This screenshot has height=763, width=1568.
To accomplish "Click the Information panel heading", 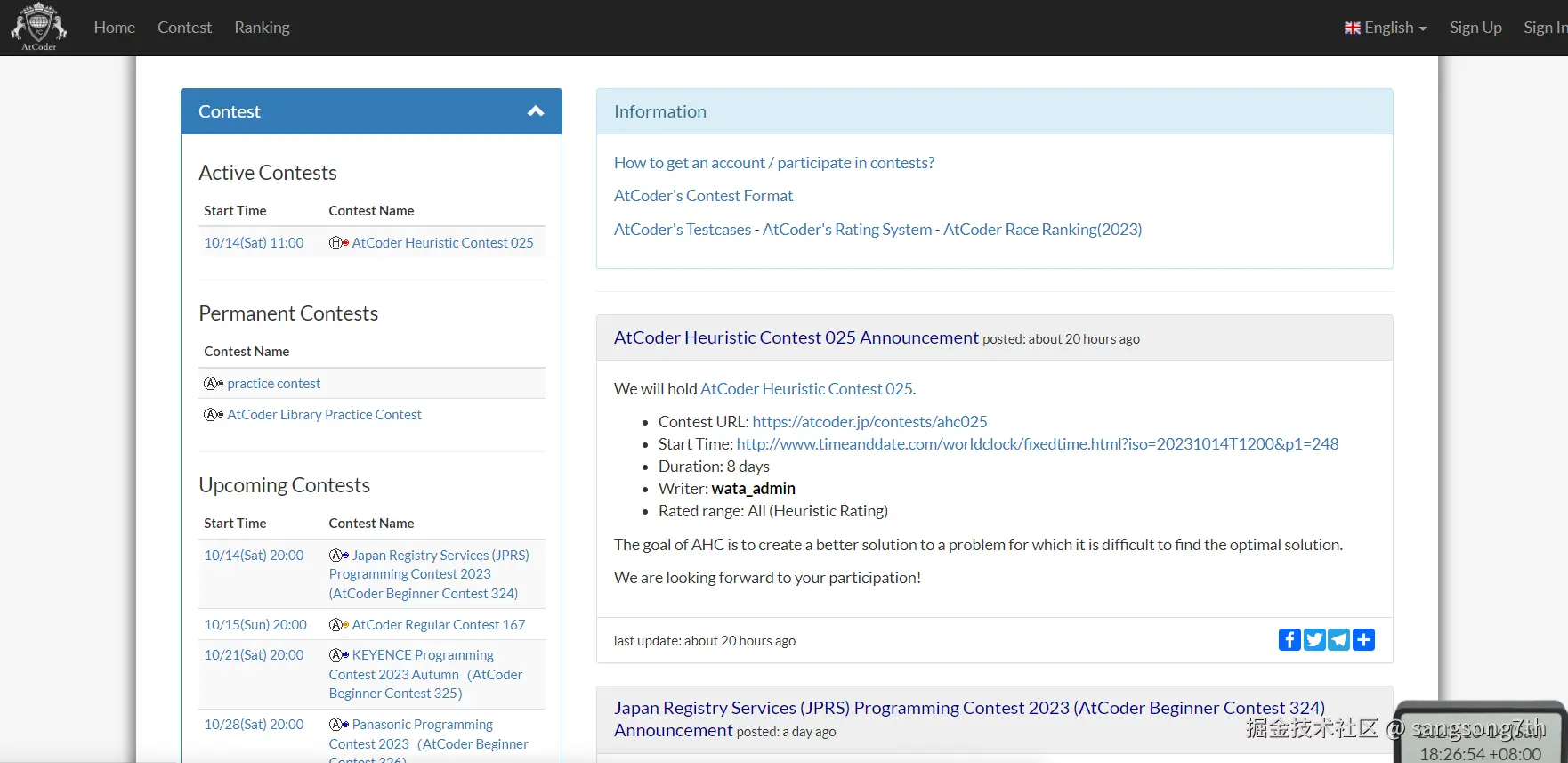I will 660,111.
